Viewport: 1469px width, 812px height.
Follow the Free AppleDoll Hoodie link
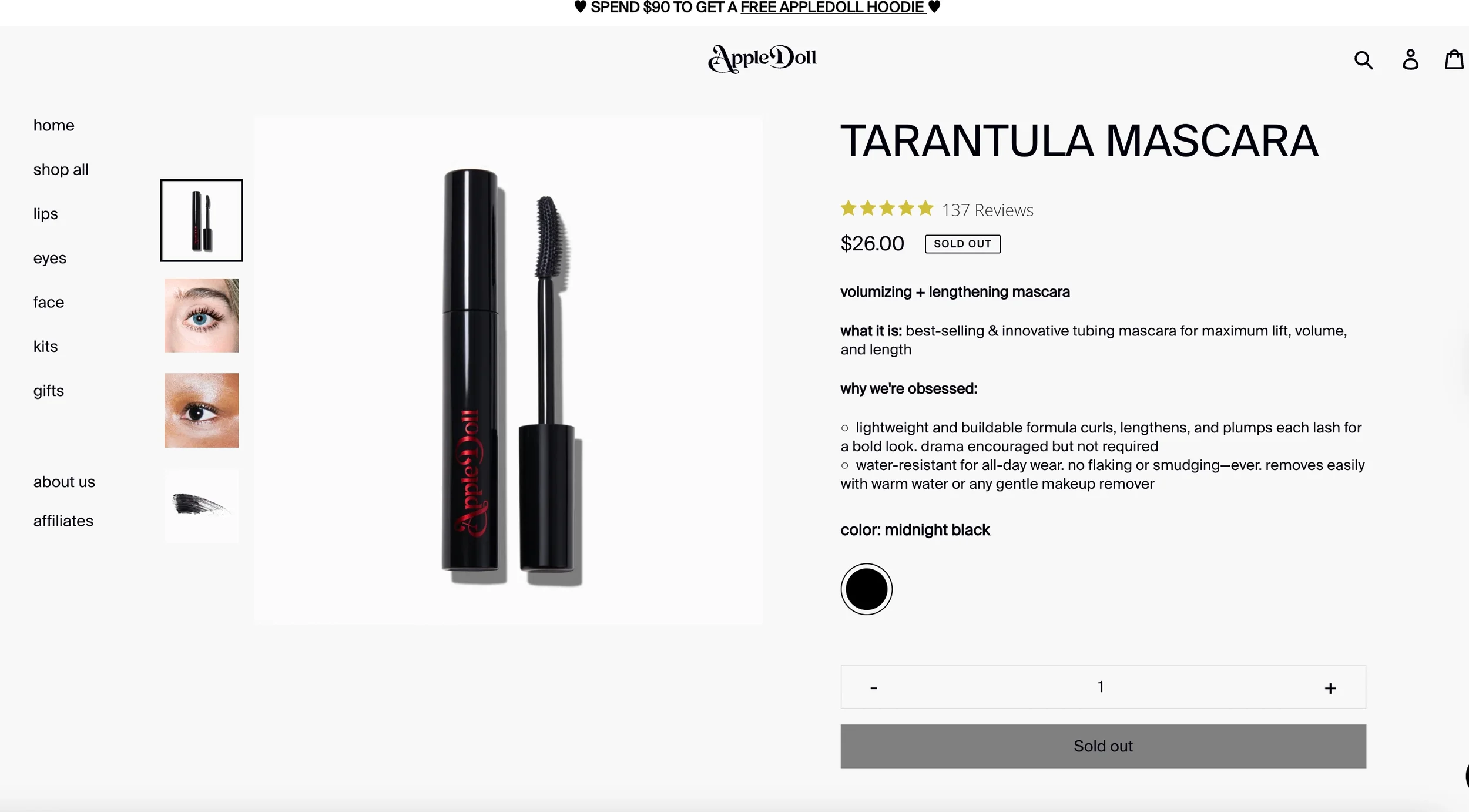click(833, 8)
